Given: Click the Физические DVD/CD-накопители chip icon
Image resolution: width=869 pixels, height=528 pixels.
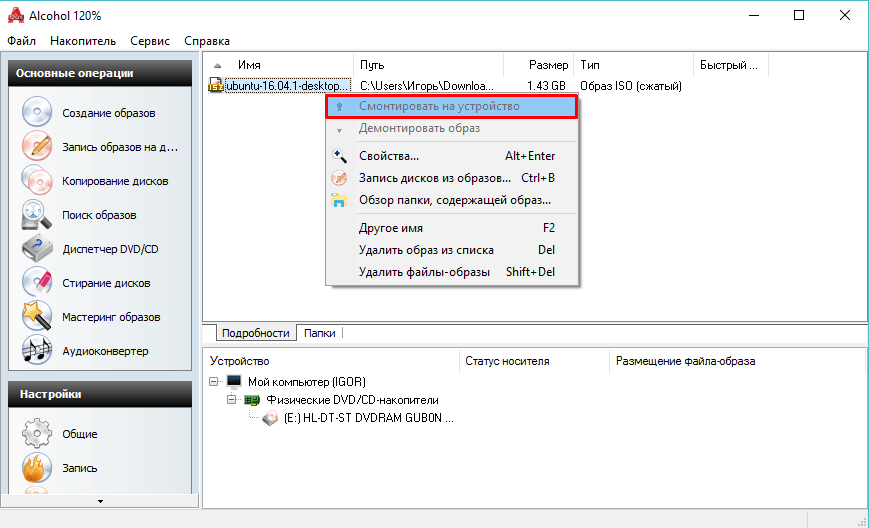Looking at the screenshot, I should (252, 399).
